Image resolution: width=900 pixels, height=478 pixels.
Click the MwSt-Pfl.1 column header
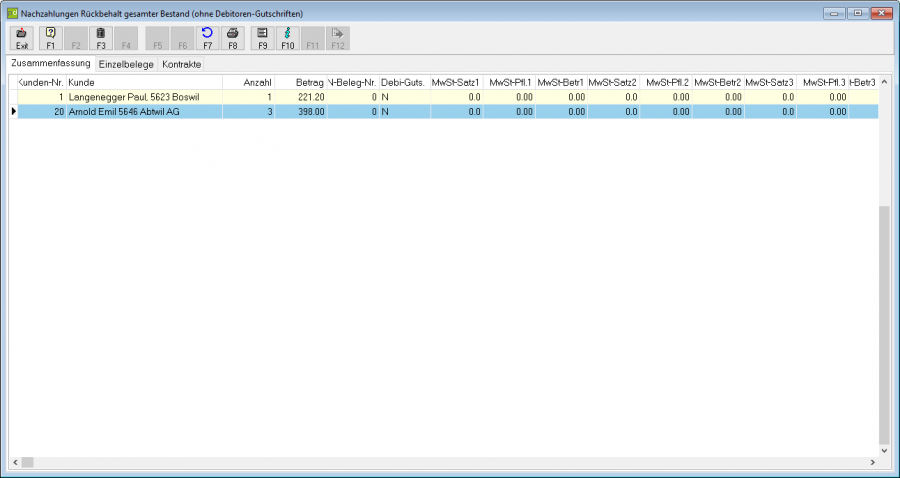pyautogui.click(x=509, y=83)
